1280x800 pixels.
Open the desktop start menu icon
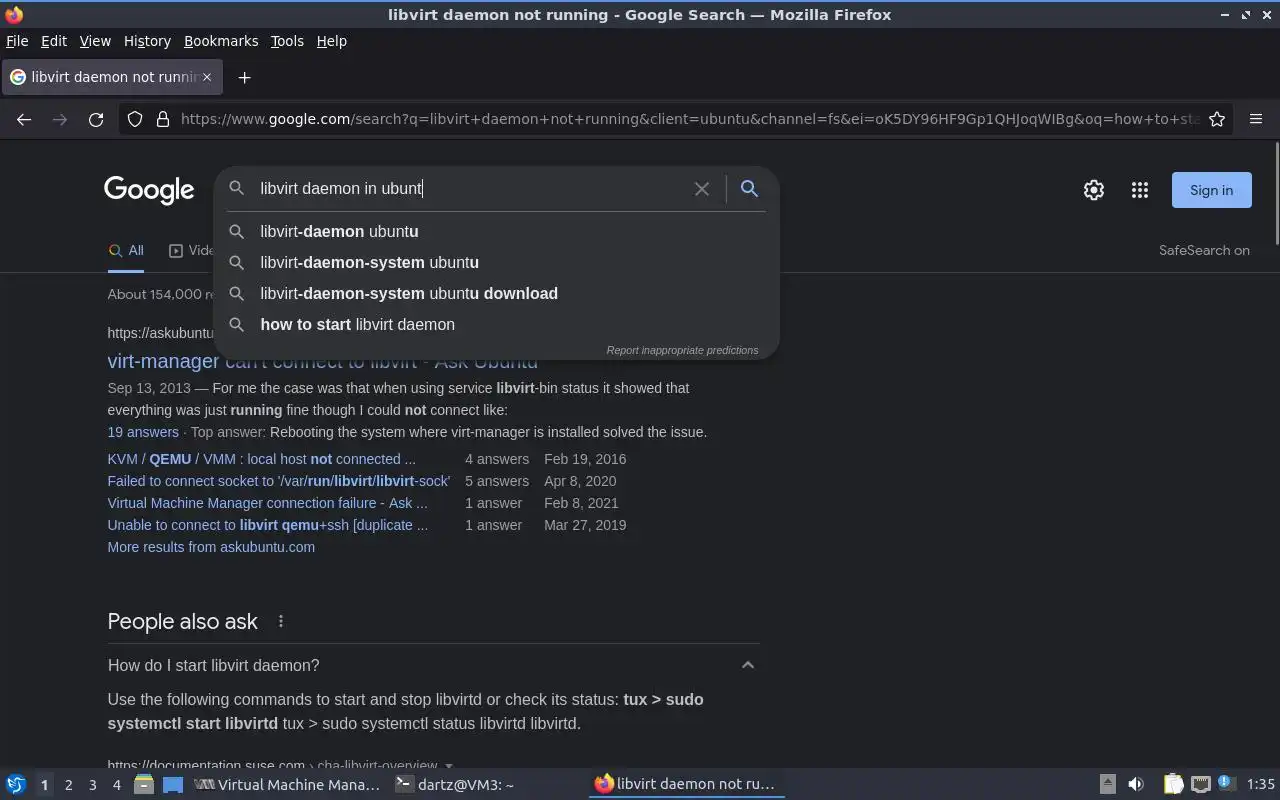coord(16,785)
